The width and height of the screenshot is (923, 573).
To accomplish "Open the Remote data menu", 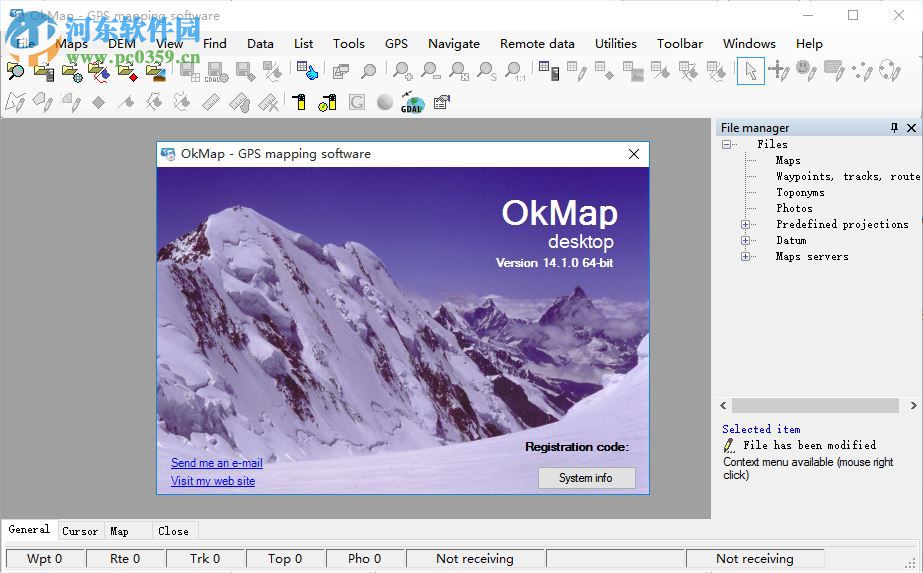I will click(537, 44).
